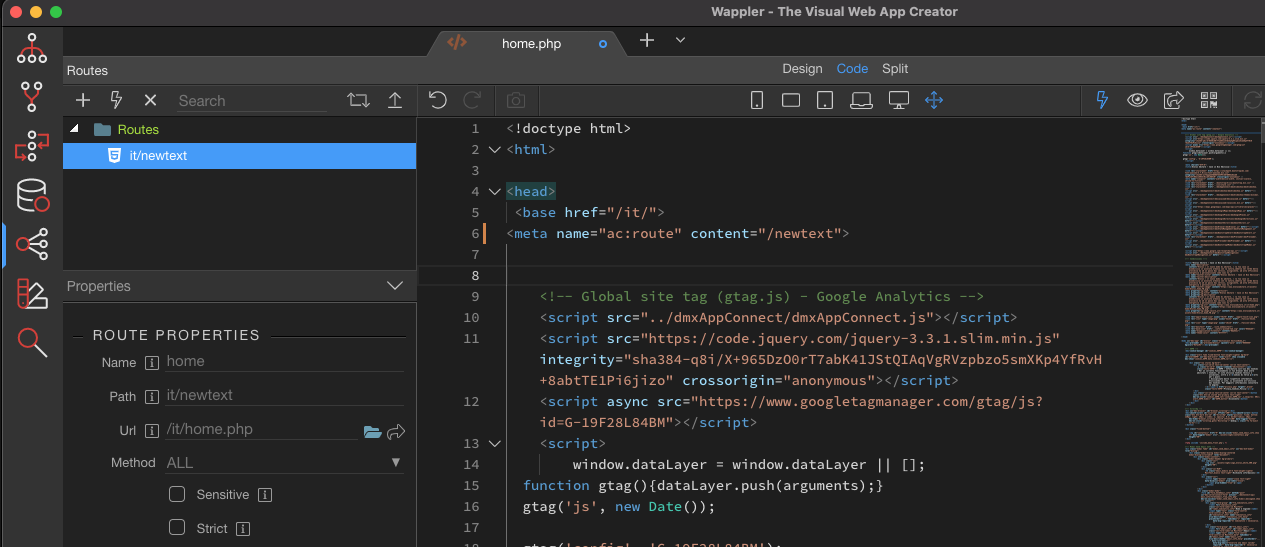Click the Url field showing /it/home.php
The width and height of the screenshot is (1265, 547).
260,430
